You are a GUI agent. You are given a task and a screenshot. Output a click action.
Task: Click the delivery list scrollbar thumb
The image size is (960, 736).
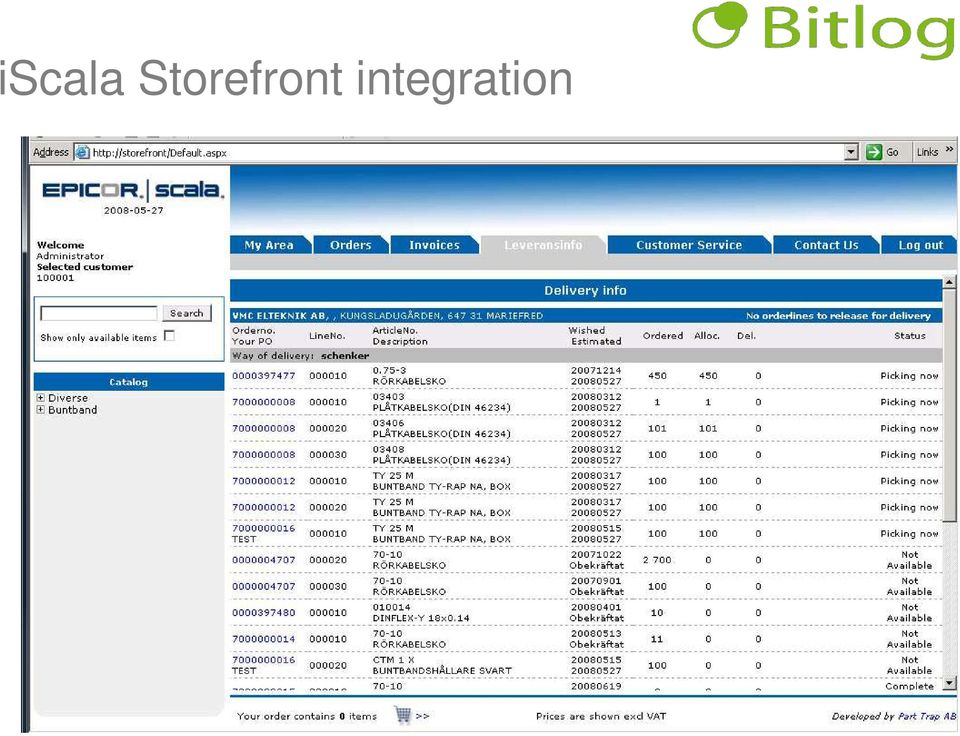[949, 407]
